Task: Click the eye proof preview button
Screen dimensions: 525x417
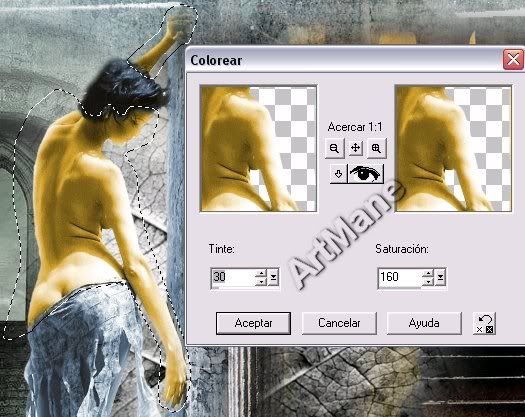Action: tap(365, 173)
